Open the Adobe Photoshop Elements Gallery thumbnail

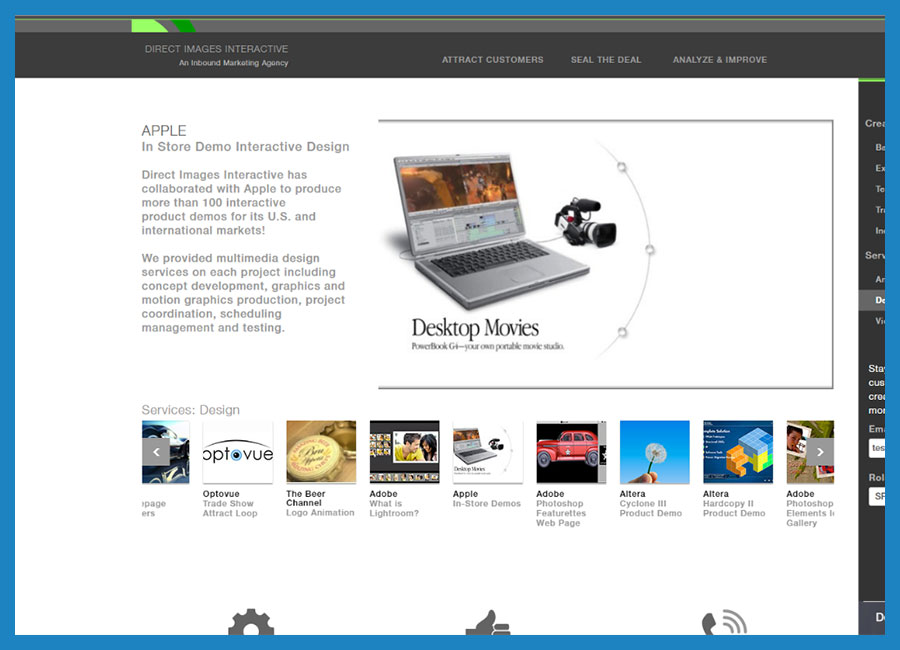810,452
